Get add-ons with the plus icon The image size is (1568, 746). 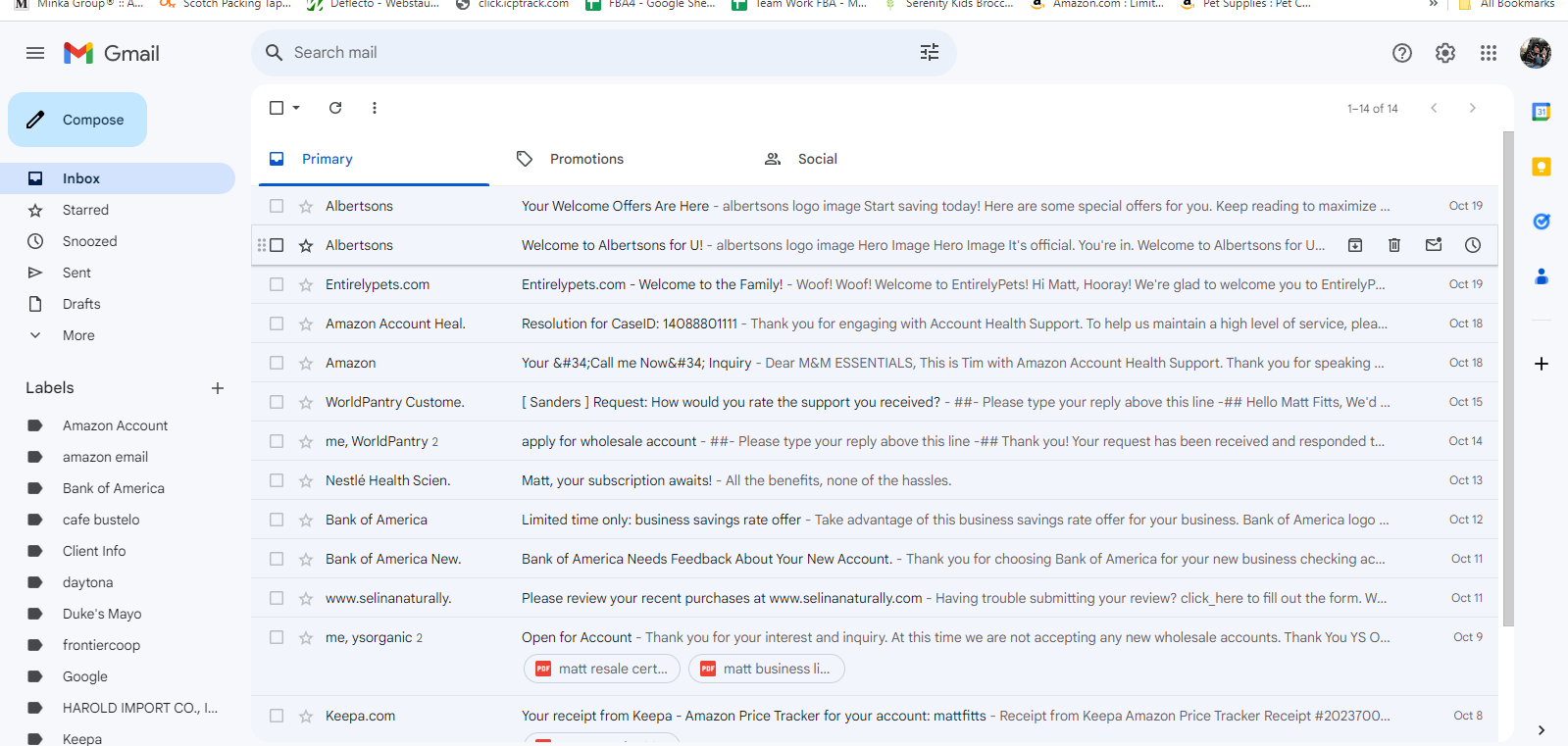click(x=1542, y=364)
